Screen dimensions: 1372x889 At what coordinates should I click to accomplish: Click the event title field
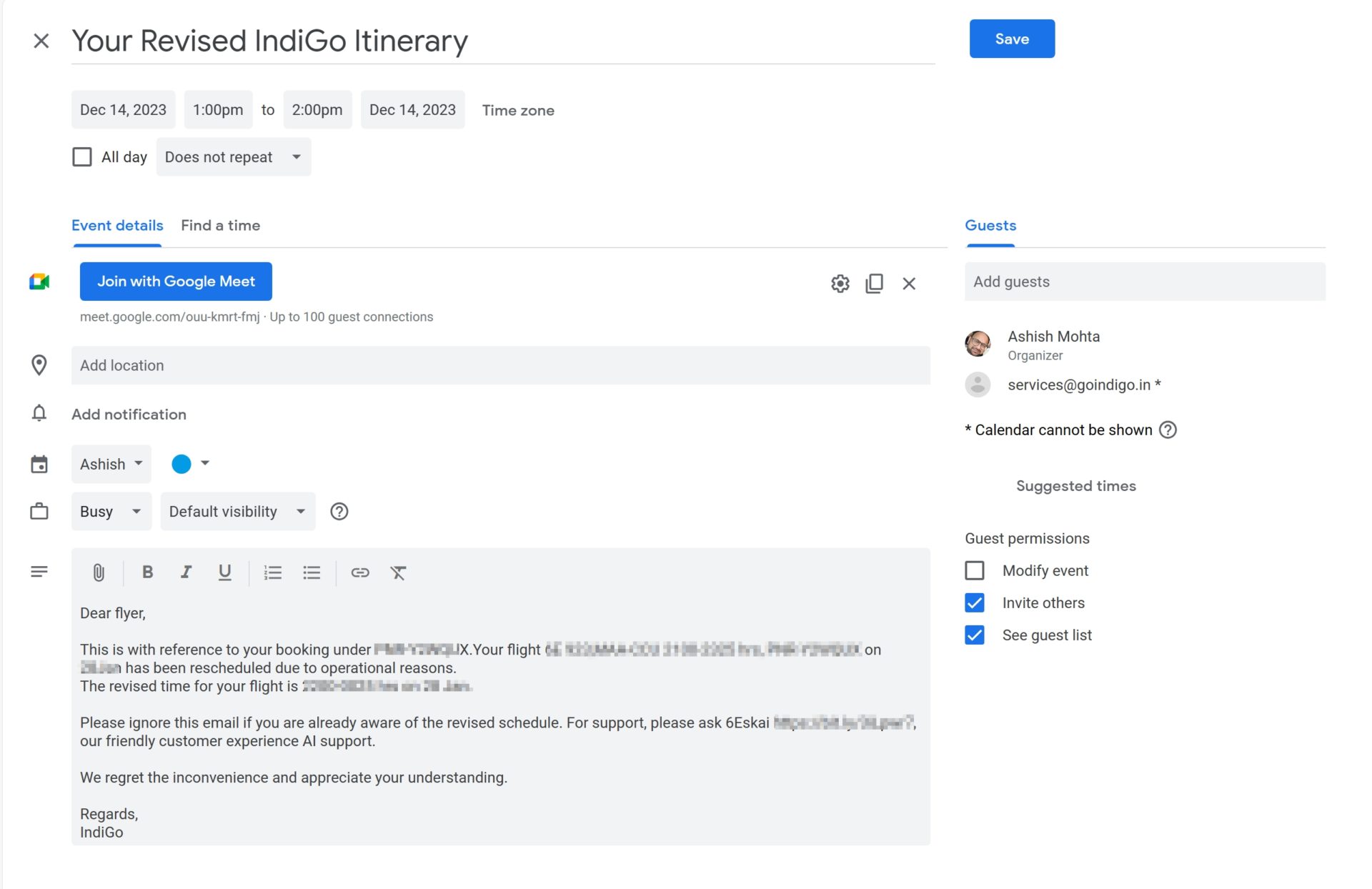coord(503,41)
